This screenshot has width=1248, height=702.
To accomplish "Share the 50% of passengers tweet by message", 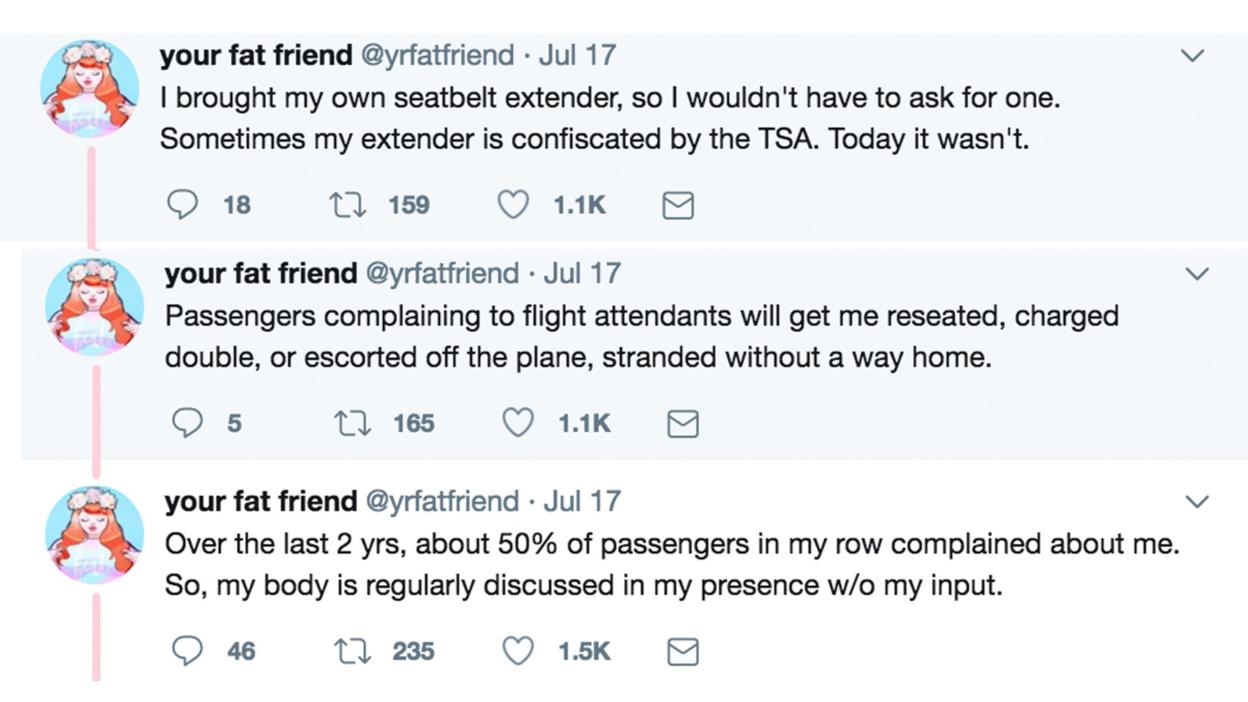I will [x=683, y=653].
